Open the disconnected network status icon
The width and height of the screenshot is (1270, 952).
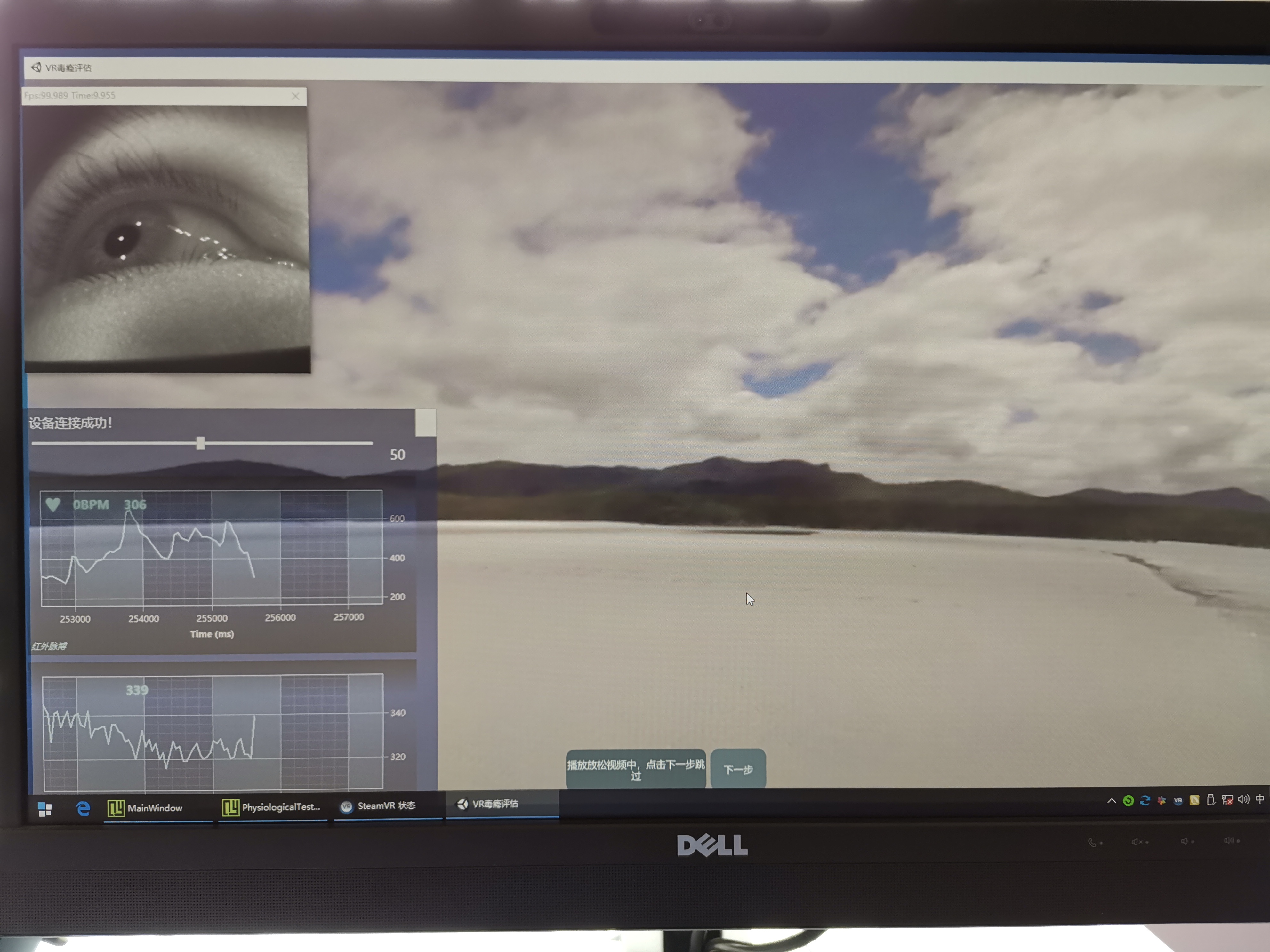(x=1227, y=800)
